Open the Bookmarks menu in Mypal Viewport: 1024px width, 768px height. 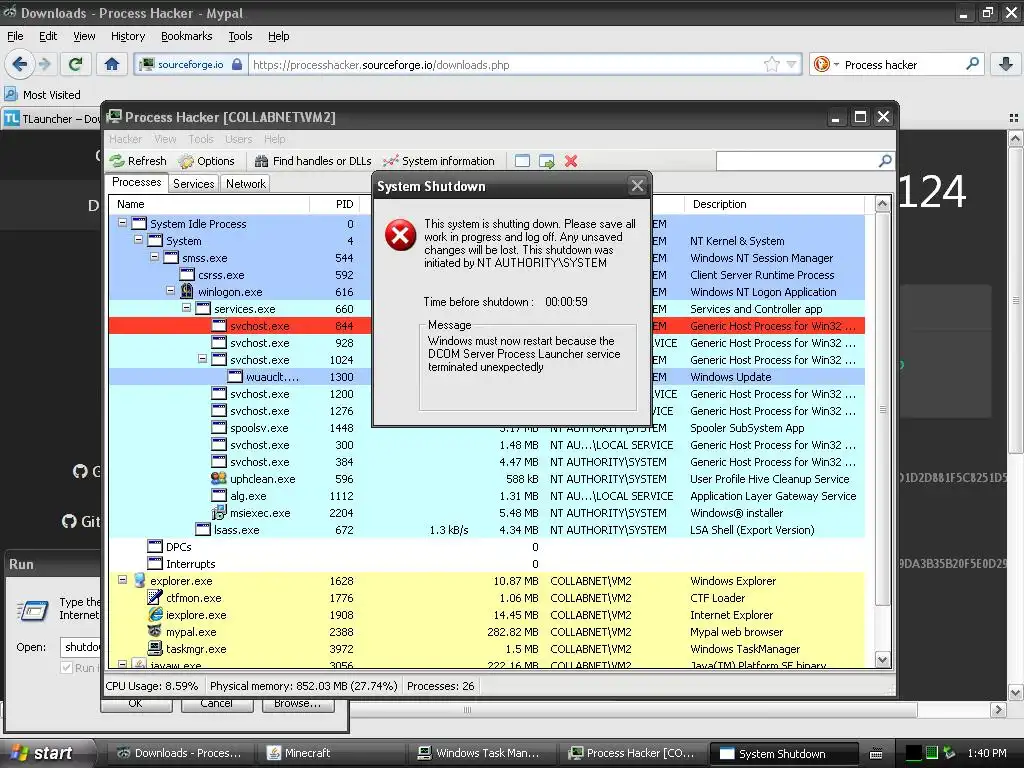[x=187, y=36]
